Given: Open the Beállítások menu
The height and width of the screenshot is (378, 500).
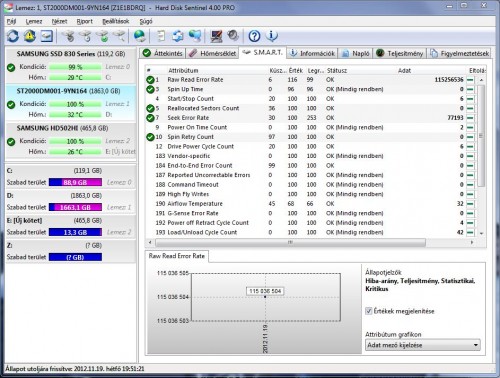Looking at the screenshot, I should click(116, 21).
